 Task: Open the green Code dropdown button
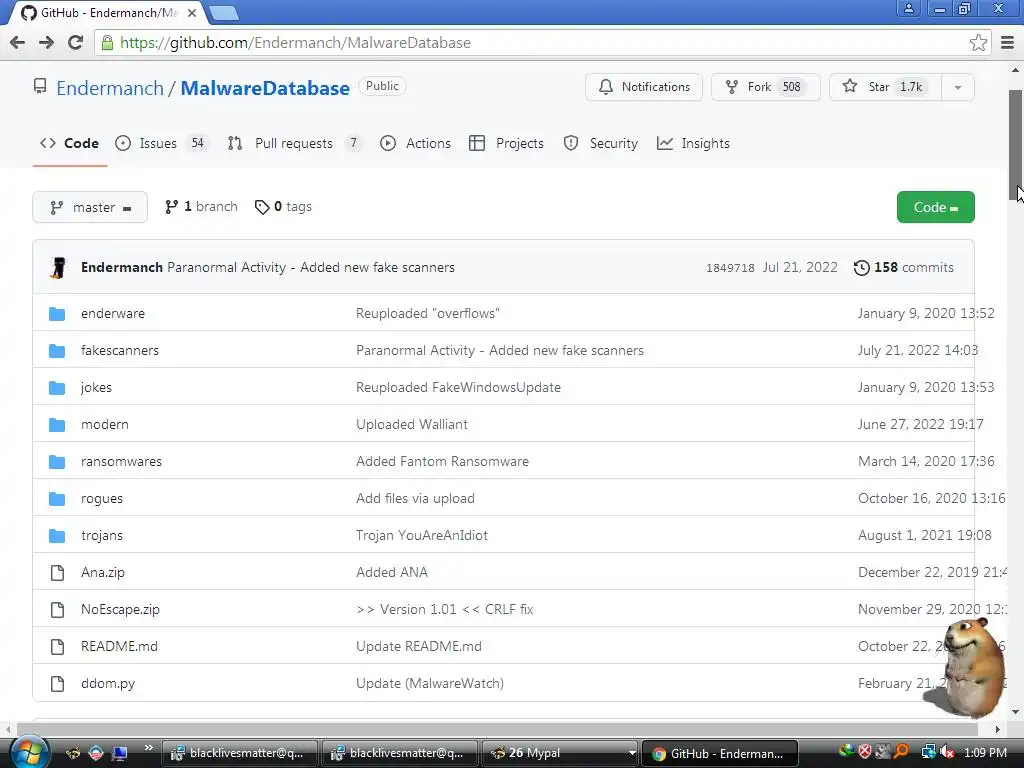pos(935,207)
